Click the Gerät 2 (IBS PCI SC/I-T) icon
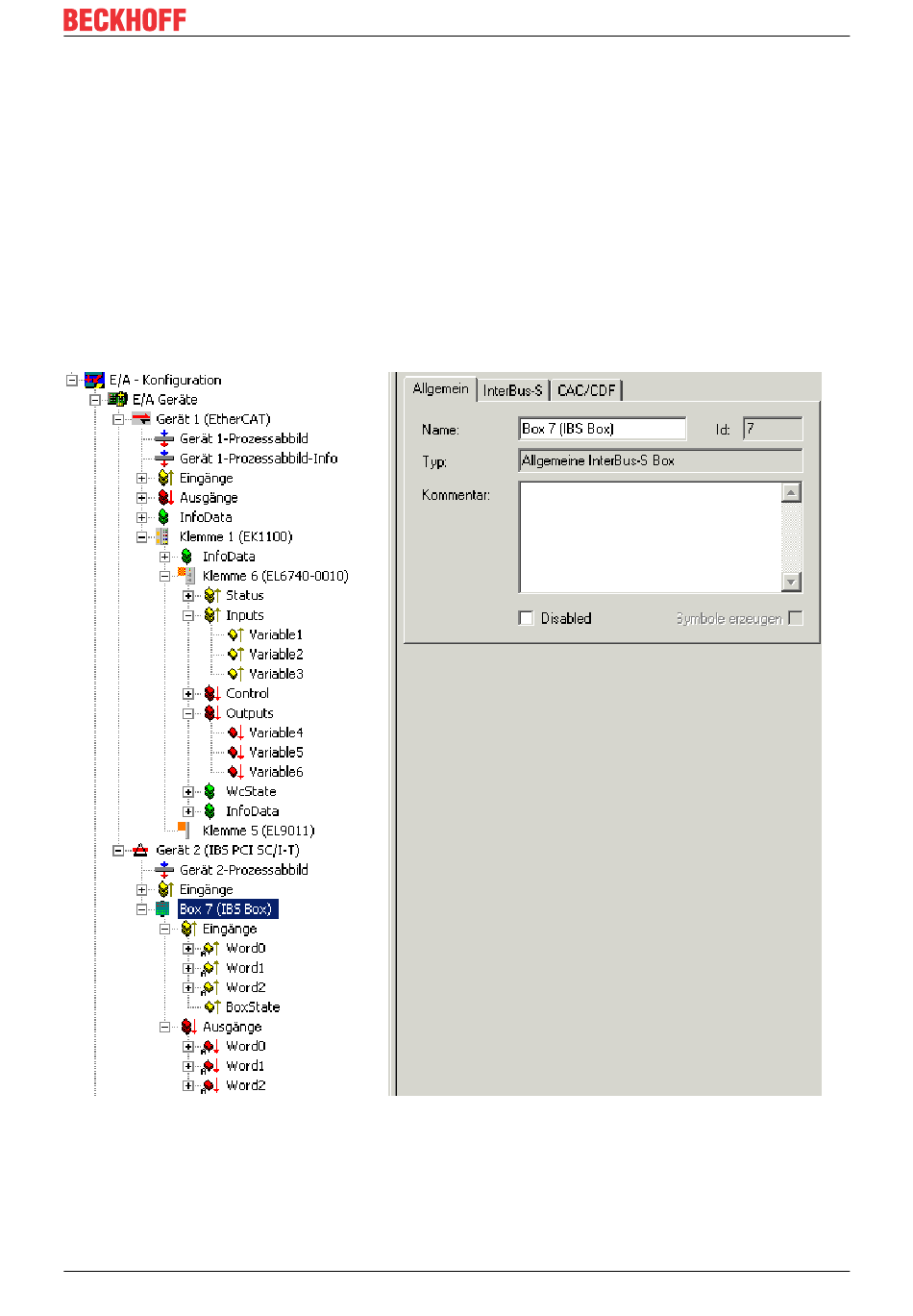 [x=141, y=850]
